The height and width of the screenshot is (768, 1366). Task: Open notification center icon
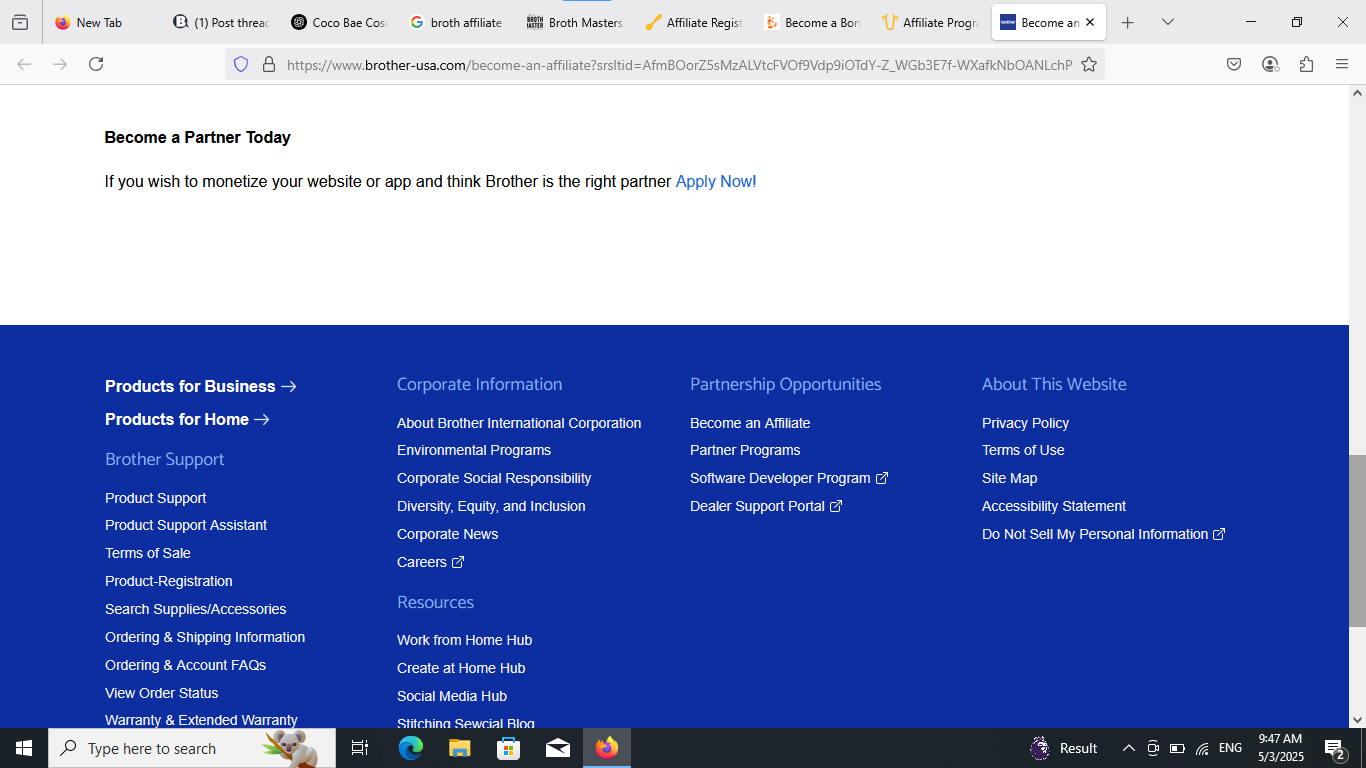tap(1334, 748)
